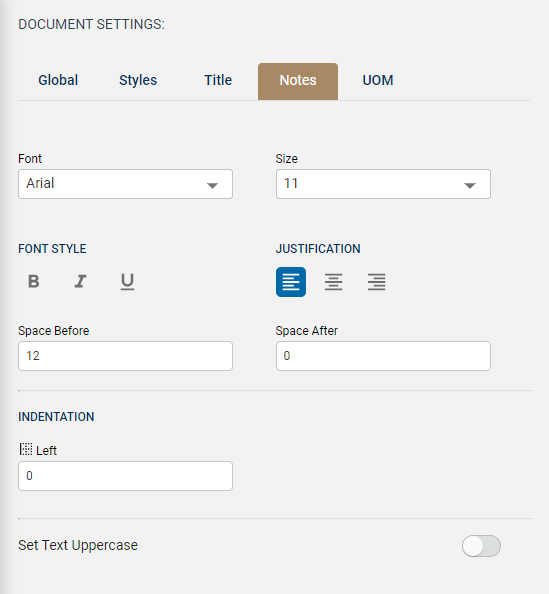The image size is (549, 594).
Task: Open the Title tab
Action: [x=218, y=81]
